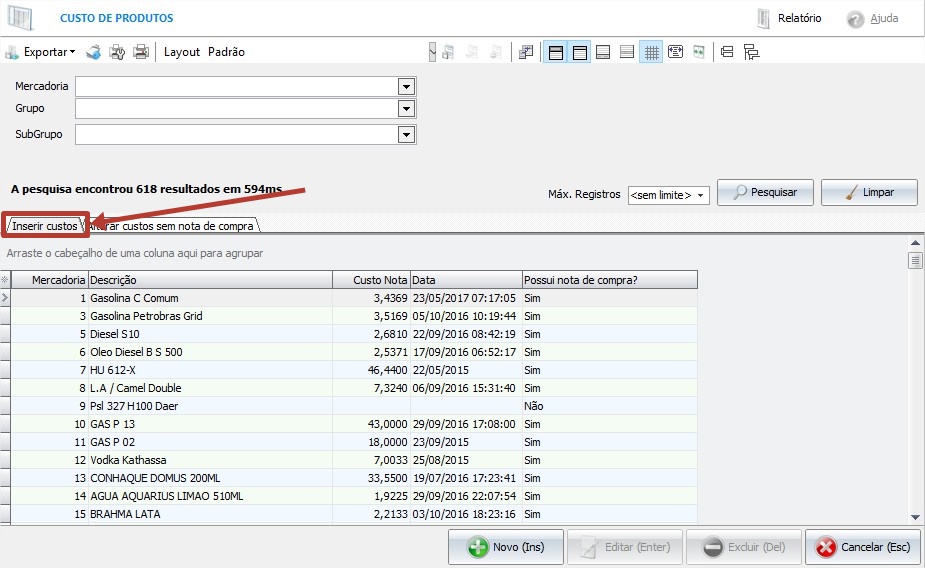Select the AGUA AQUARIUS LIMAO 510ML row
This screenshot has height=568, width=925.
354,496
